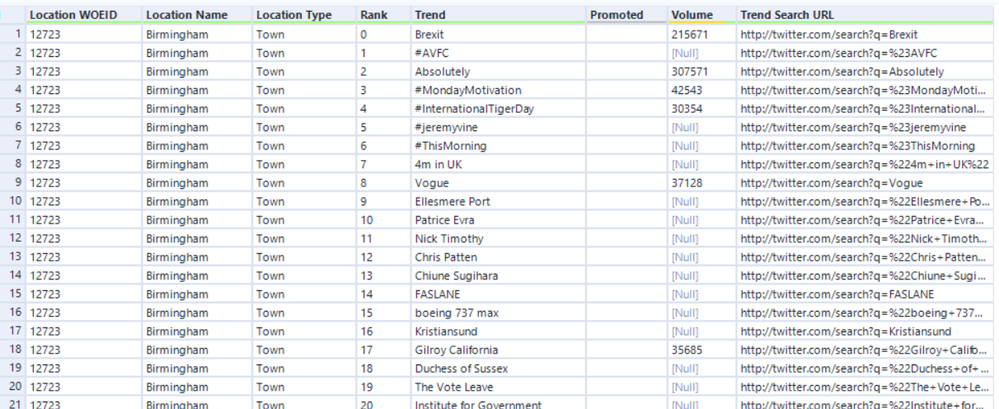Click the Location Type column header
The image size is (999, 409).
tap(304, 15)
